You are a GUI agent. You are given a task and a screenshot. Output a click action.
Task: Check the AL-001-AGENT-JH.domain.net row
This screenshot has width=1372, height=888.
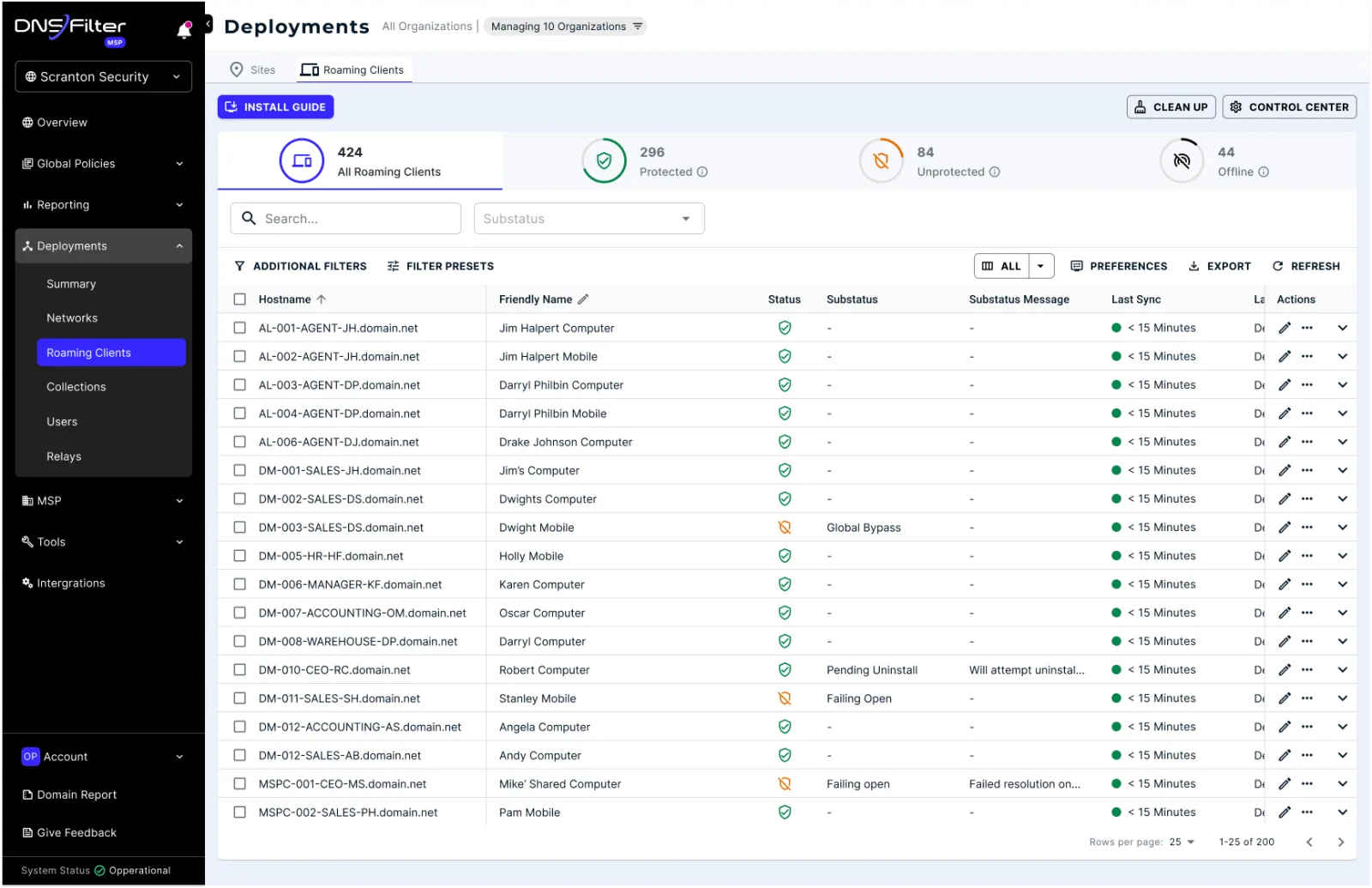[240, 328]
